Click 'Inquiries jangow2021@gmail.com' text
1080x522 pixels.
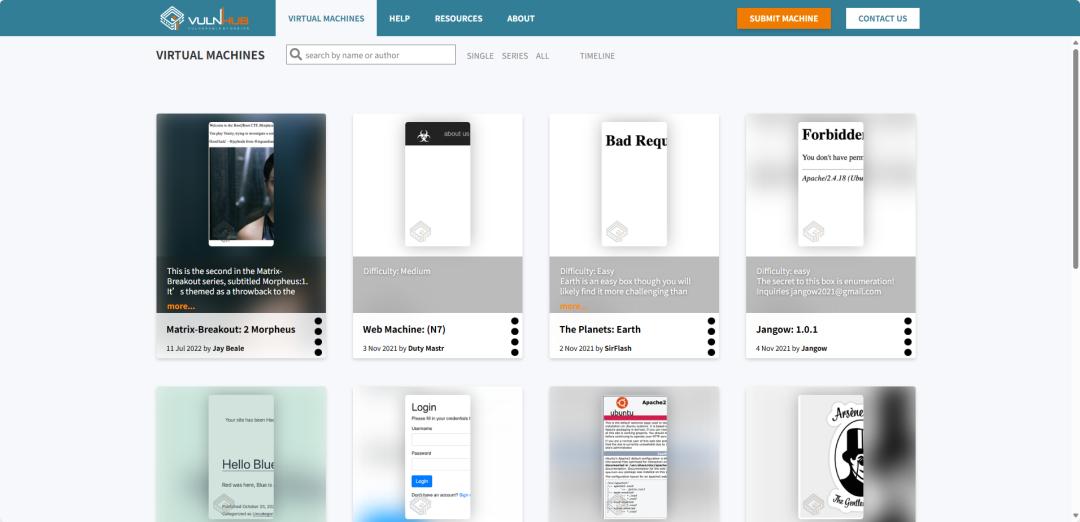point(819,292)
